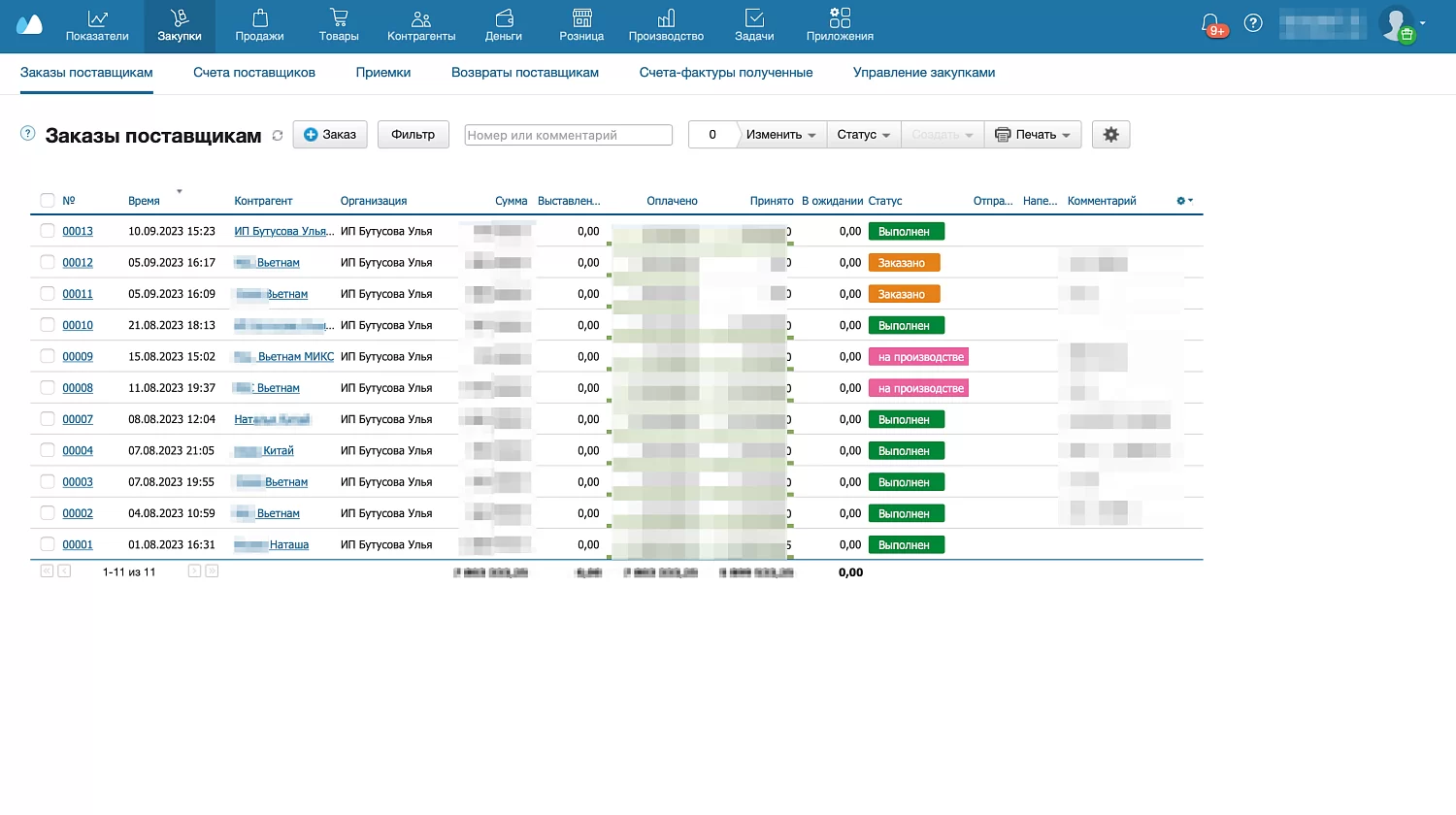
Task: Check the box for order 00012
Action: coord(47,262)
